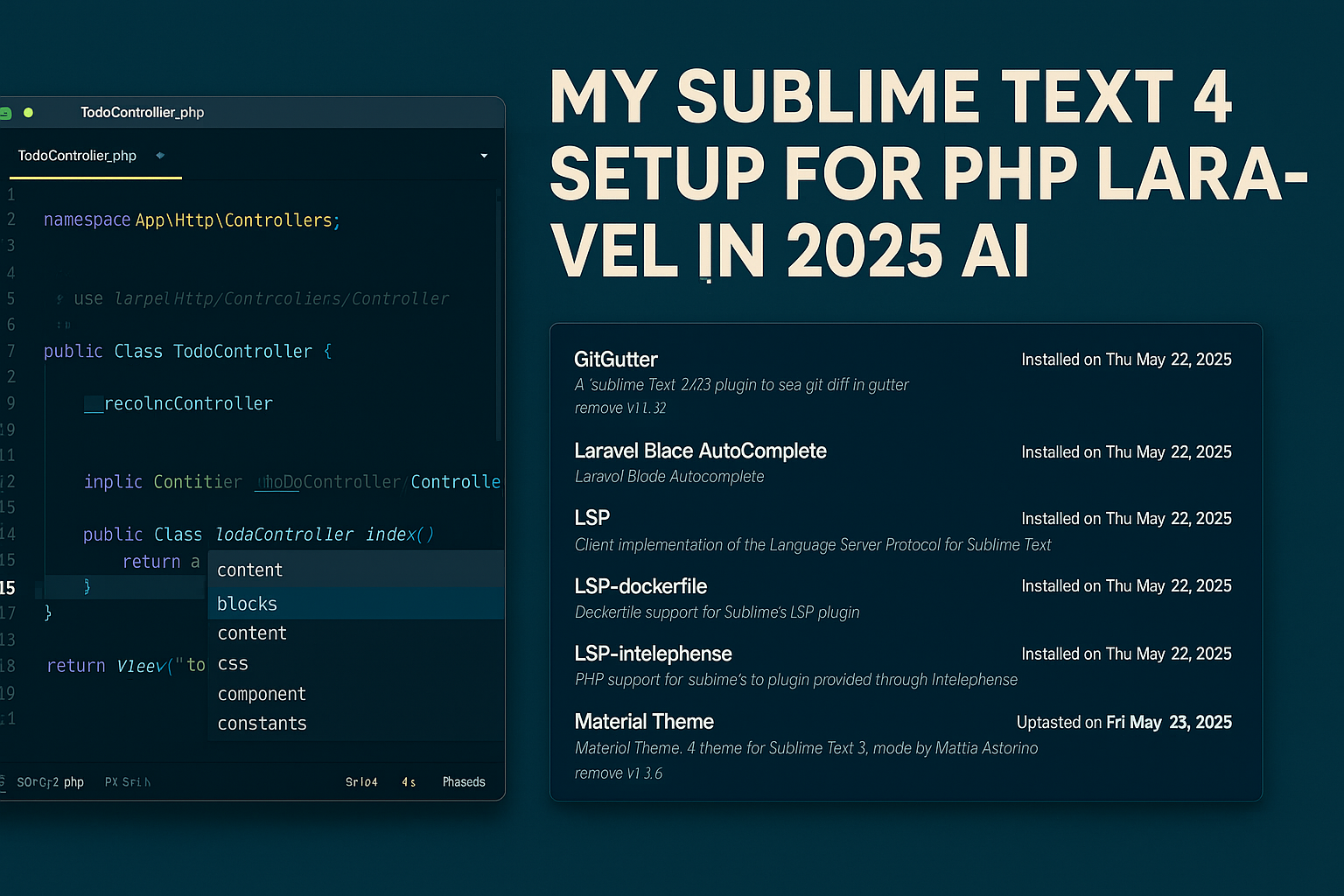The width and height of the screenshot is (1344, 896).
Task: Click the Phaseds line-ending indicator
Action: (464, 781)
